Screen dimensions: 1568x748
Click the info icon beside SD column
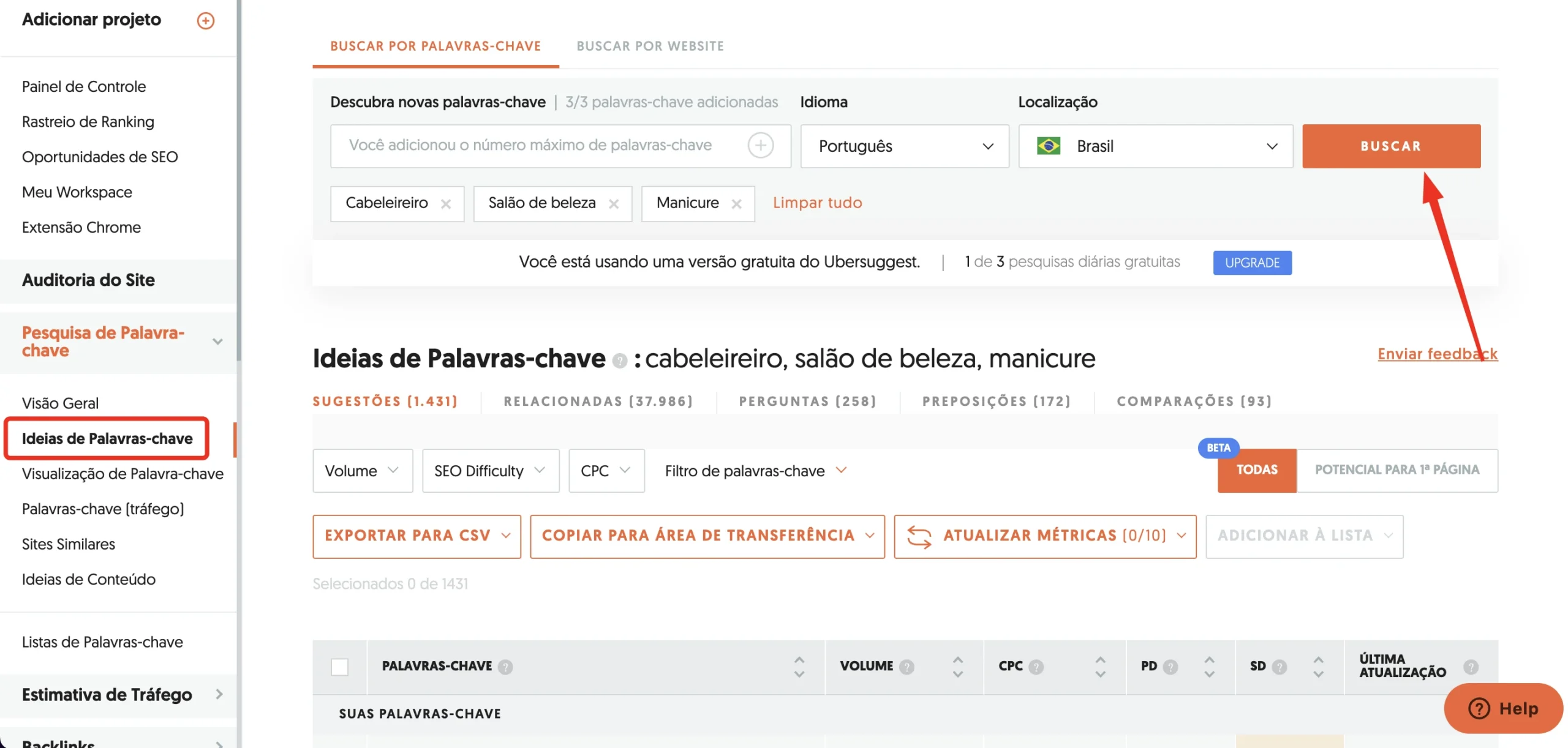[x=1278, y=667]
